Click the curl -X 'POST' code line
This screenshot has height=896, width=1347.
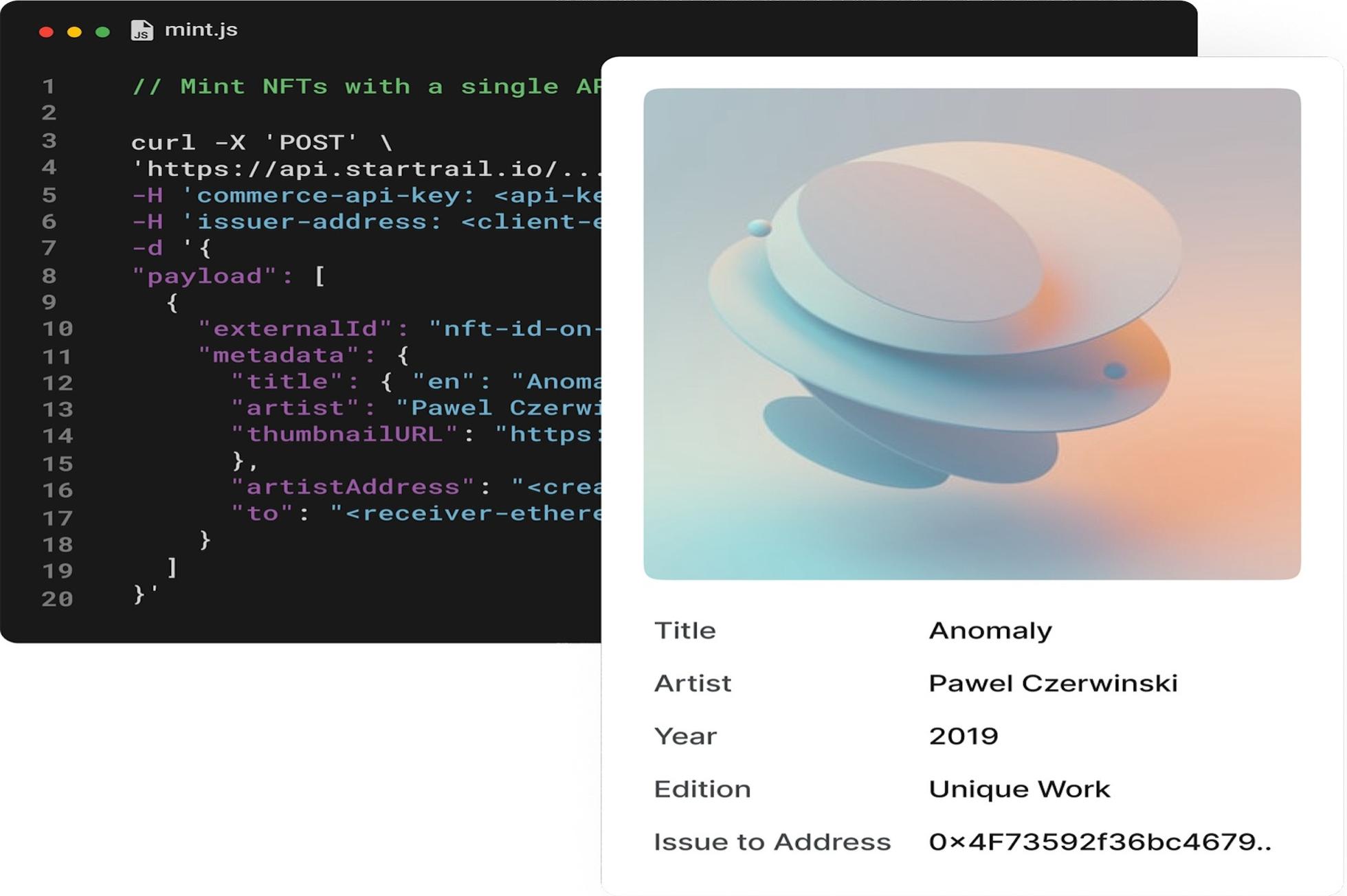tap(261, 142)
